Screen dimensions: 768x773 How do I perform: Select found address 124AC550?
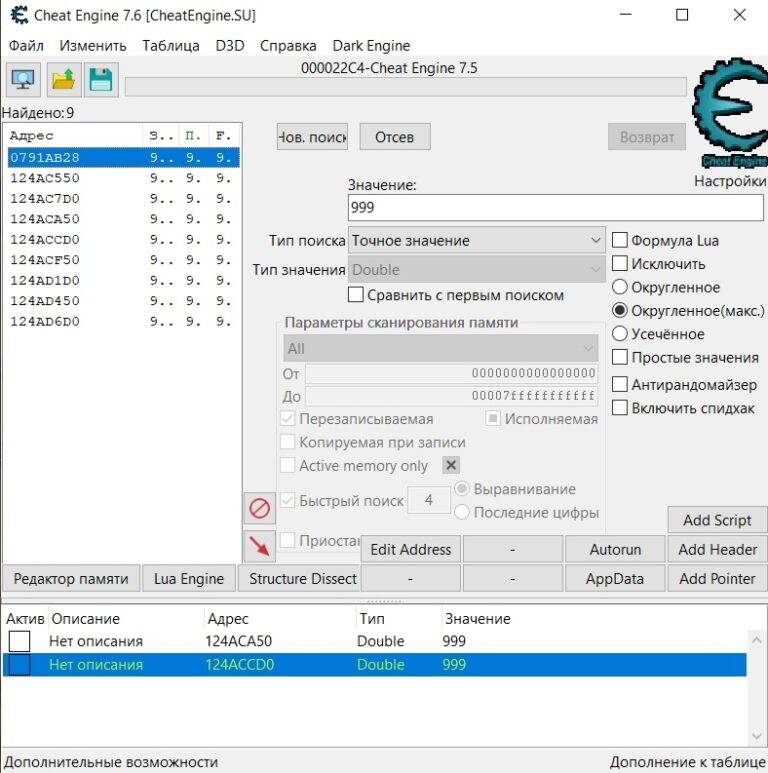point(124,178)
